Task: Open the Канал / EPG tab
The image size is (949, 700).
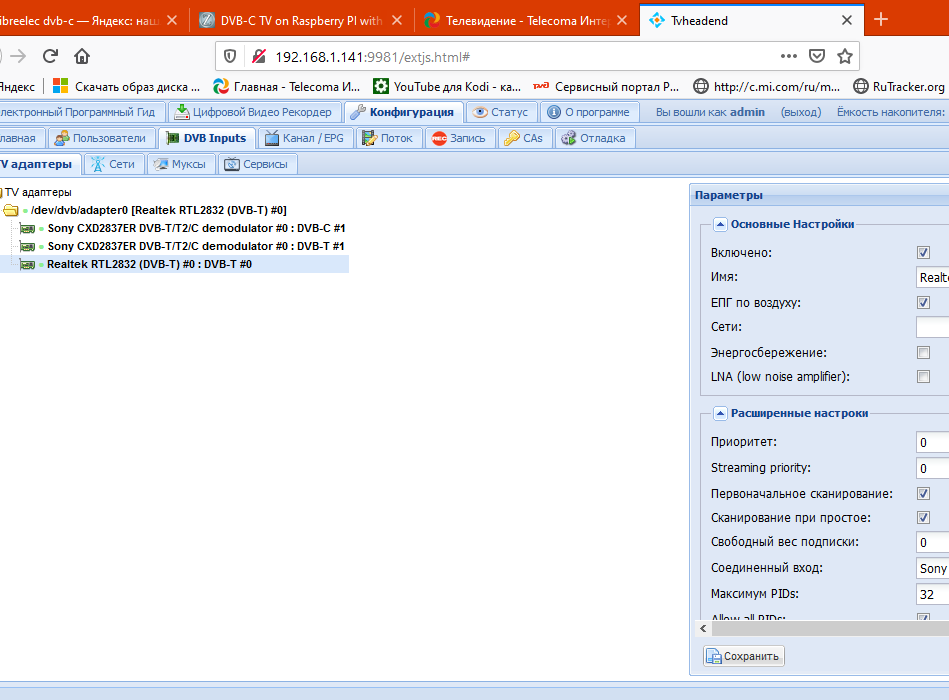Action: point(305,138)
